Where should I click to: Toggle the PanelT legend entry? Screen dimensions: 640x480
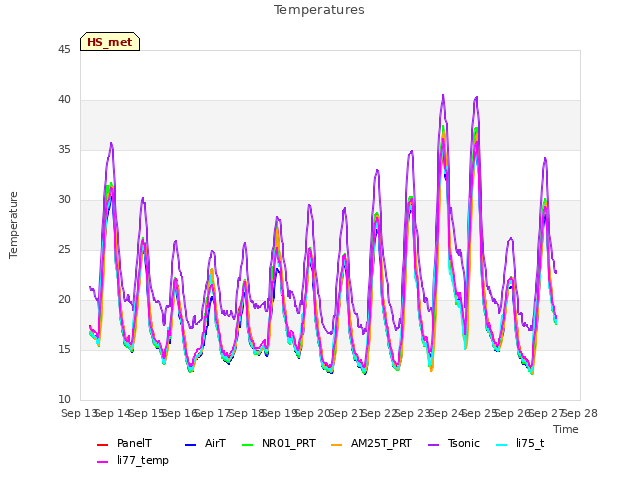click(x=124, y=444)
